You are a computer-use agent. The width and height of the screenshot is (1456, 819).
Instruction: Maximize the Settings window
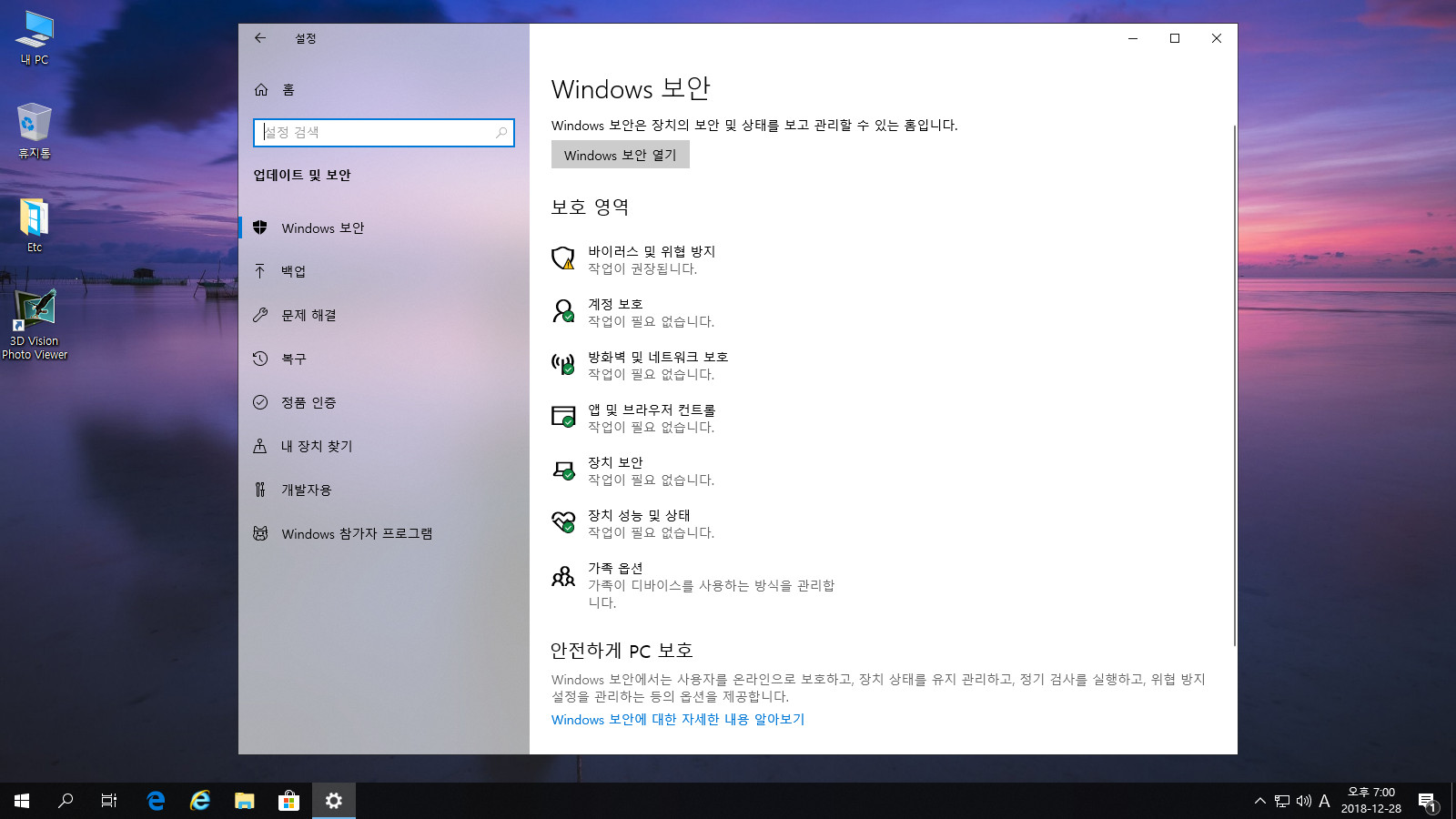[x=1175, y=38]
